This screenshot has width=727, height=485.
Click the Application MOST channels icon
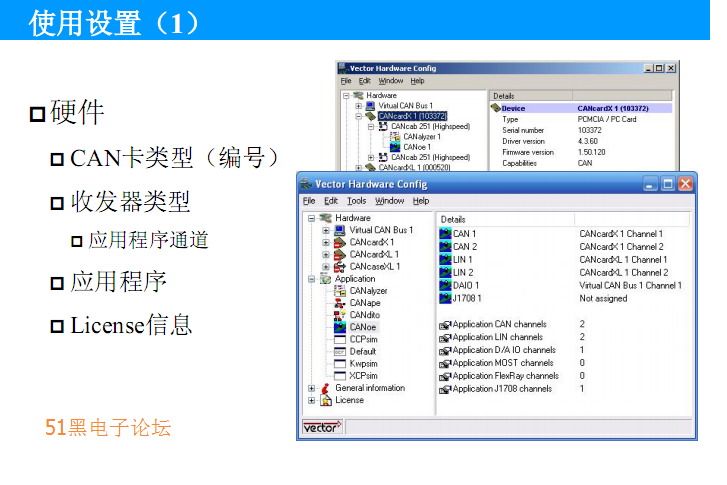click(x=445, y=364)
